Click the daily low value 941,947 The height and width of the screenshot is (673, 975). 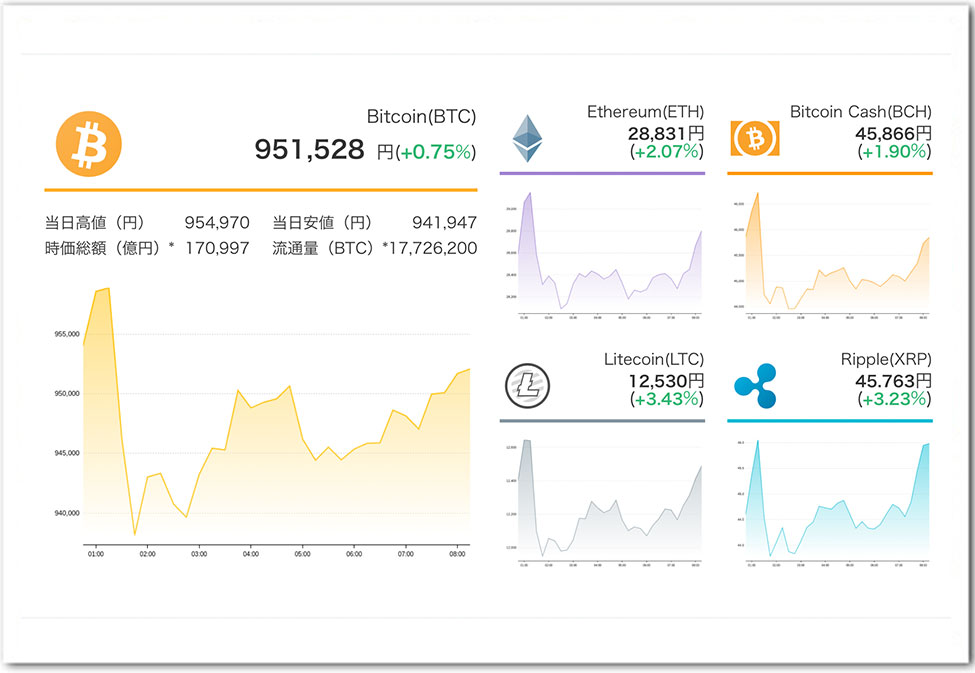[445, 223]
